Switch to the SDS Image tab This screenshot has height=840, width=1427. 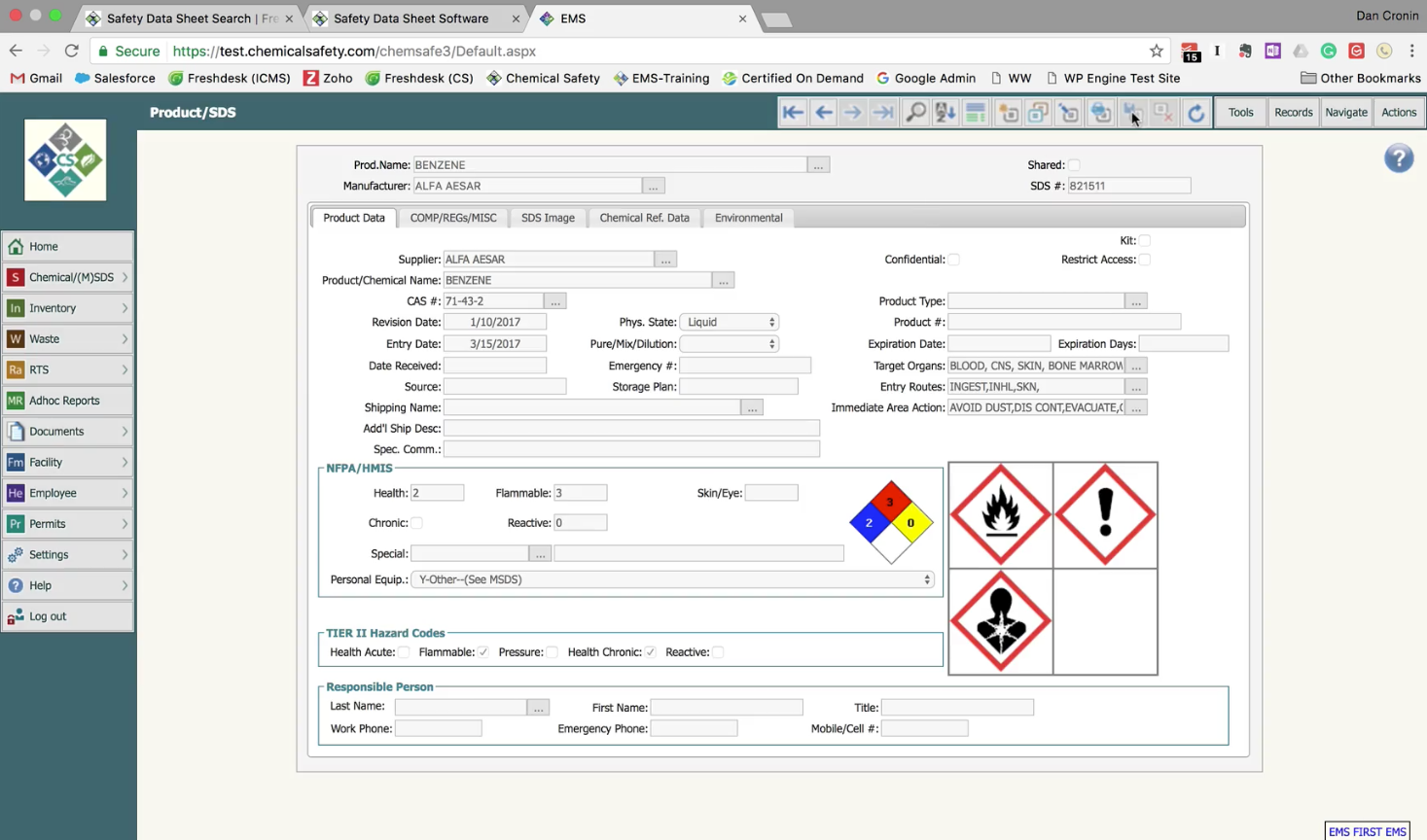(548, 218)
